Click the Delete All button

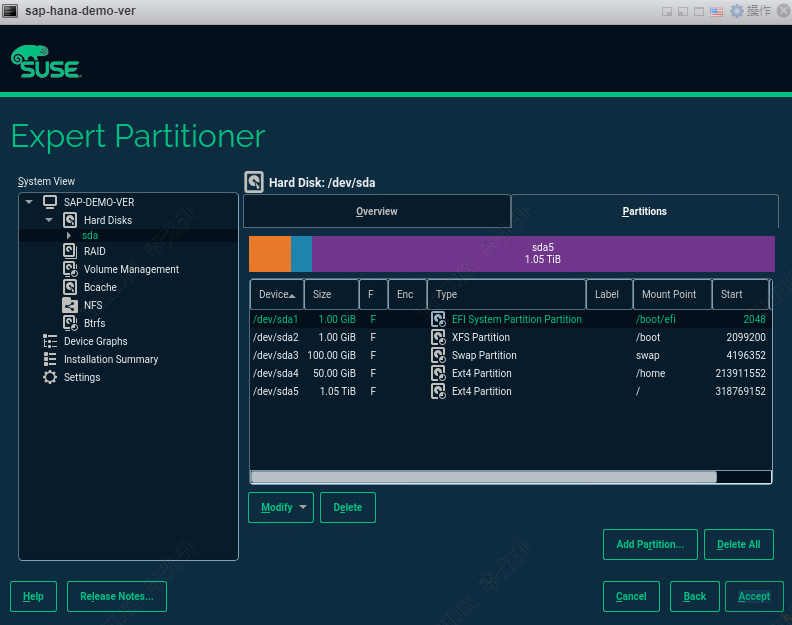pos(738,544)
